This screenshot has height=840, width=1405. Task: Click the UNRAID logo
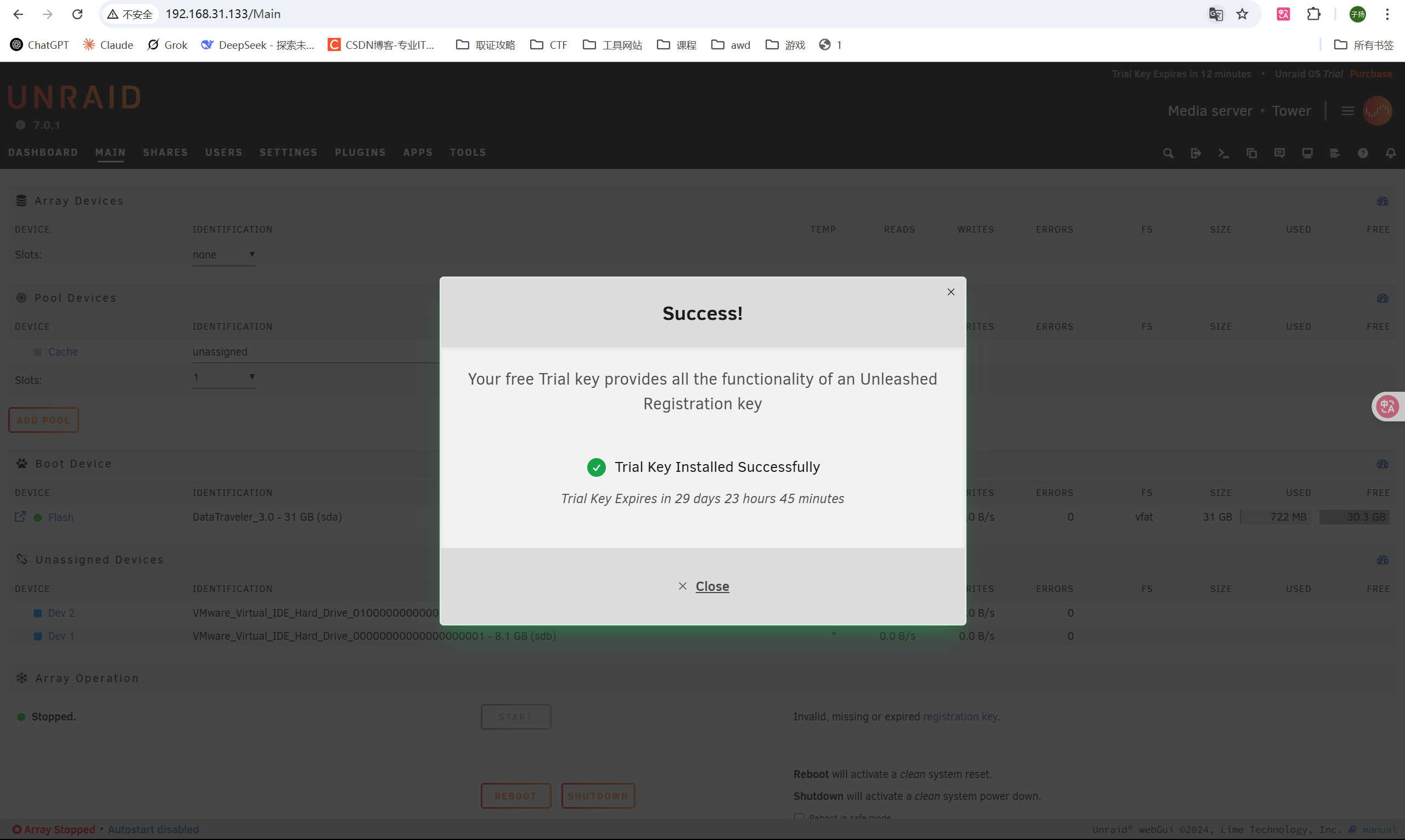74,97
